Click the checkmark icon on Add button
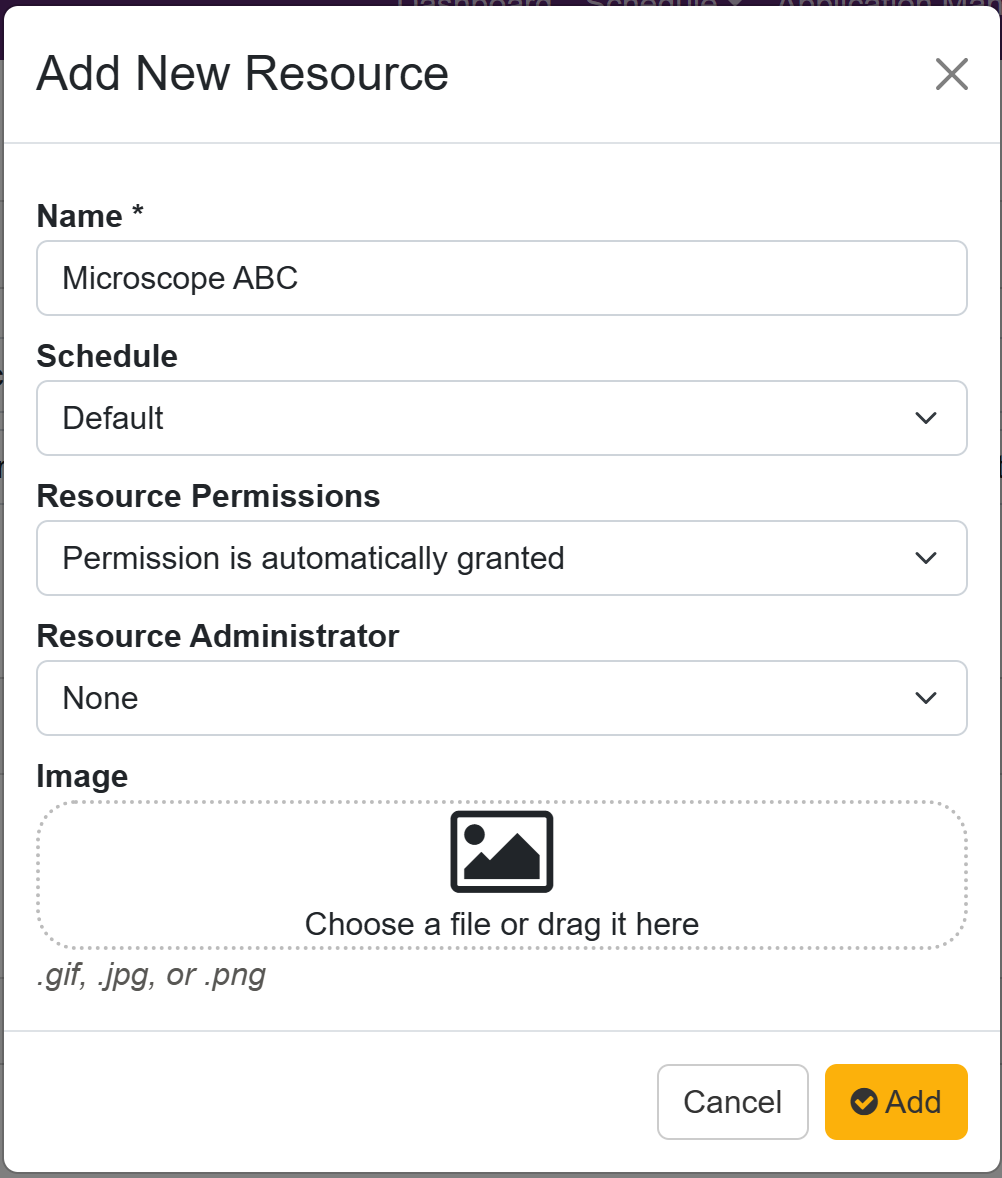Image resolution: width=1002 pixels, height=1178 pixels. point(863,1101)
